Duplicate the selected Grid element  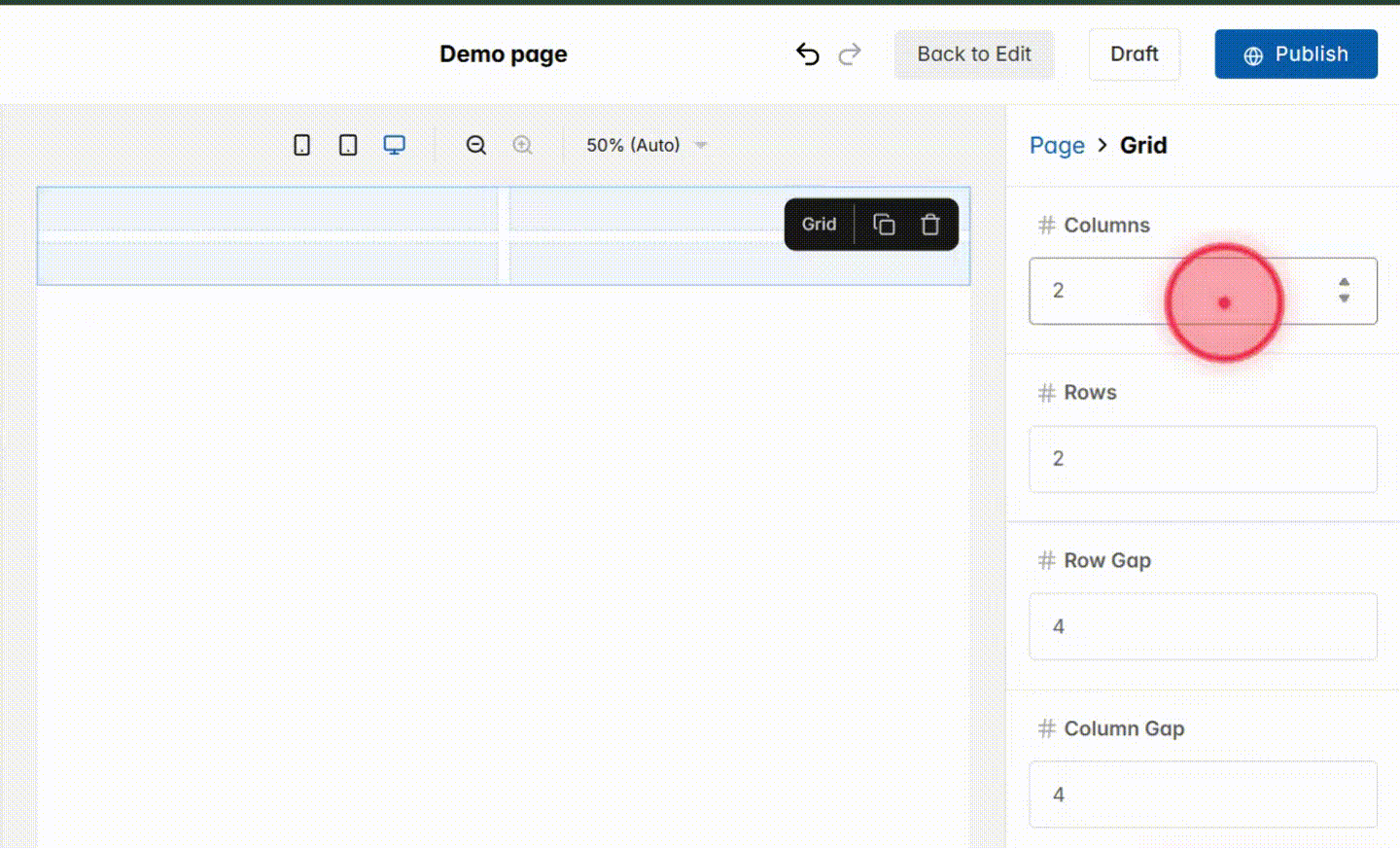tap(884, 224)
